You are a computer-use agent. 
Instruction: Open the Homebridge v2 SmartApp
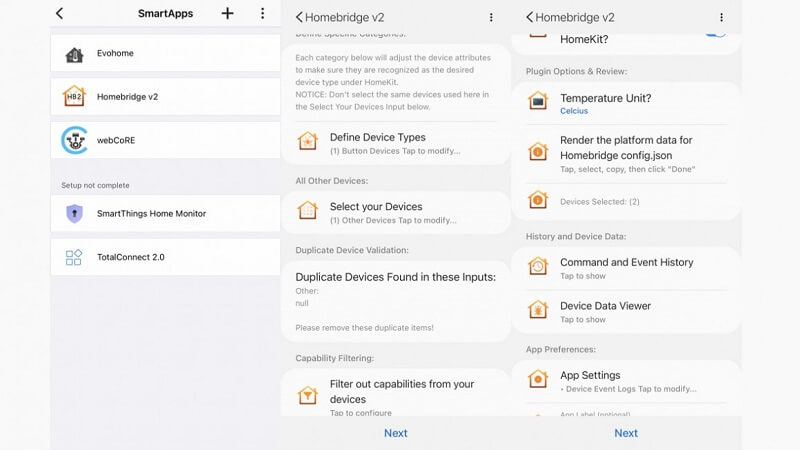click(165, 96)
